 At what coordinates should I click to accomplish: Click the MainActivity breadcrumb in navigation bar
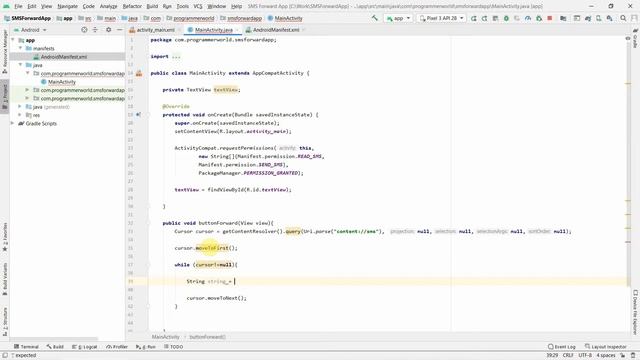[285, 18]
